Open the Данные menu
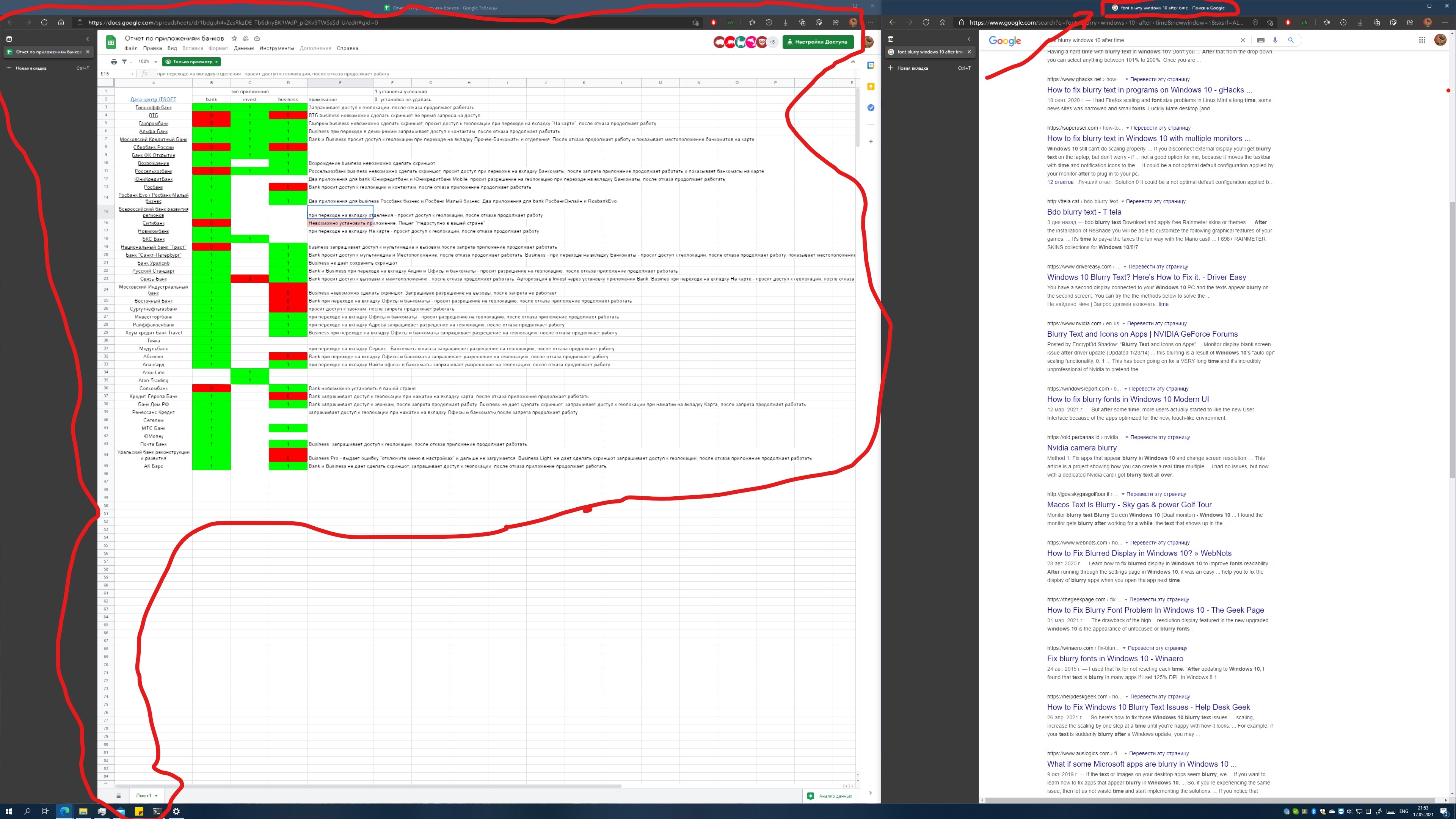This screenshot has width=1456, height=819. click(243, 48)
